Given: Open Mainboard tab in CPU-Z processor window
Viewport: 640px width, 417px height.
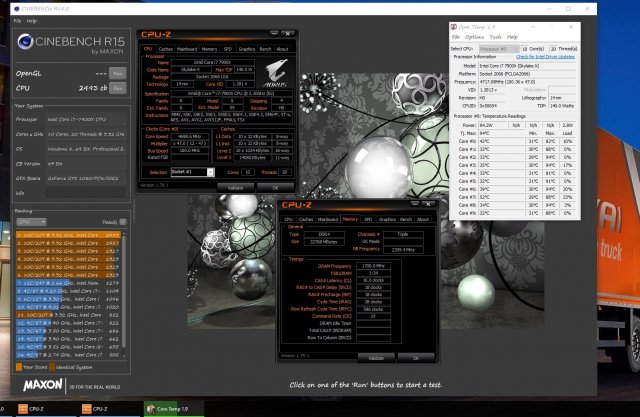Looking at the screenshot, I should [x=187, y=49].
